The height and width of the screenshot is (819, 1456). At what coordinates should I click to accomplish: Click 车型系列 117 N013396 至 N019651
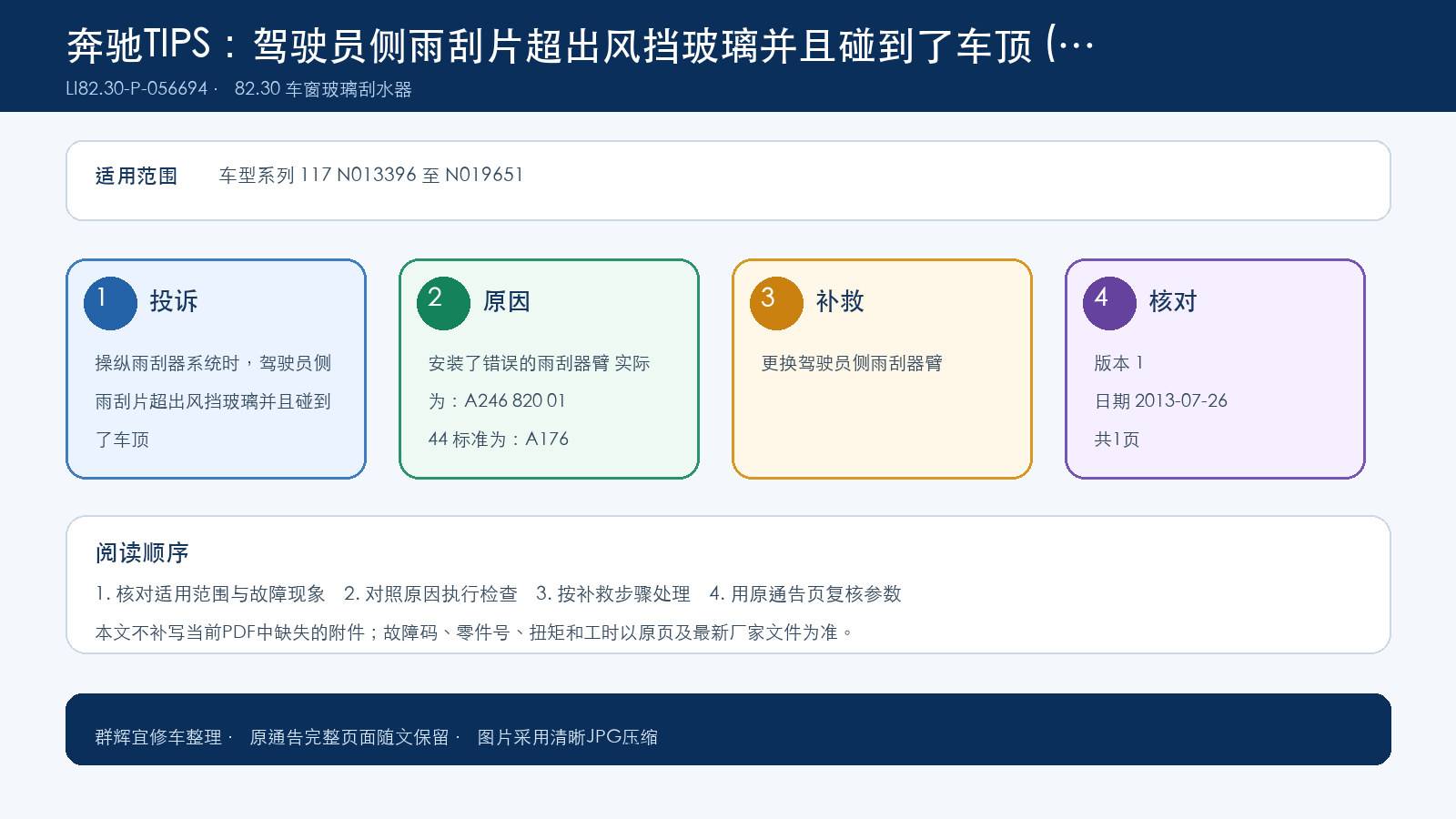point(371,175)
